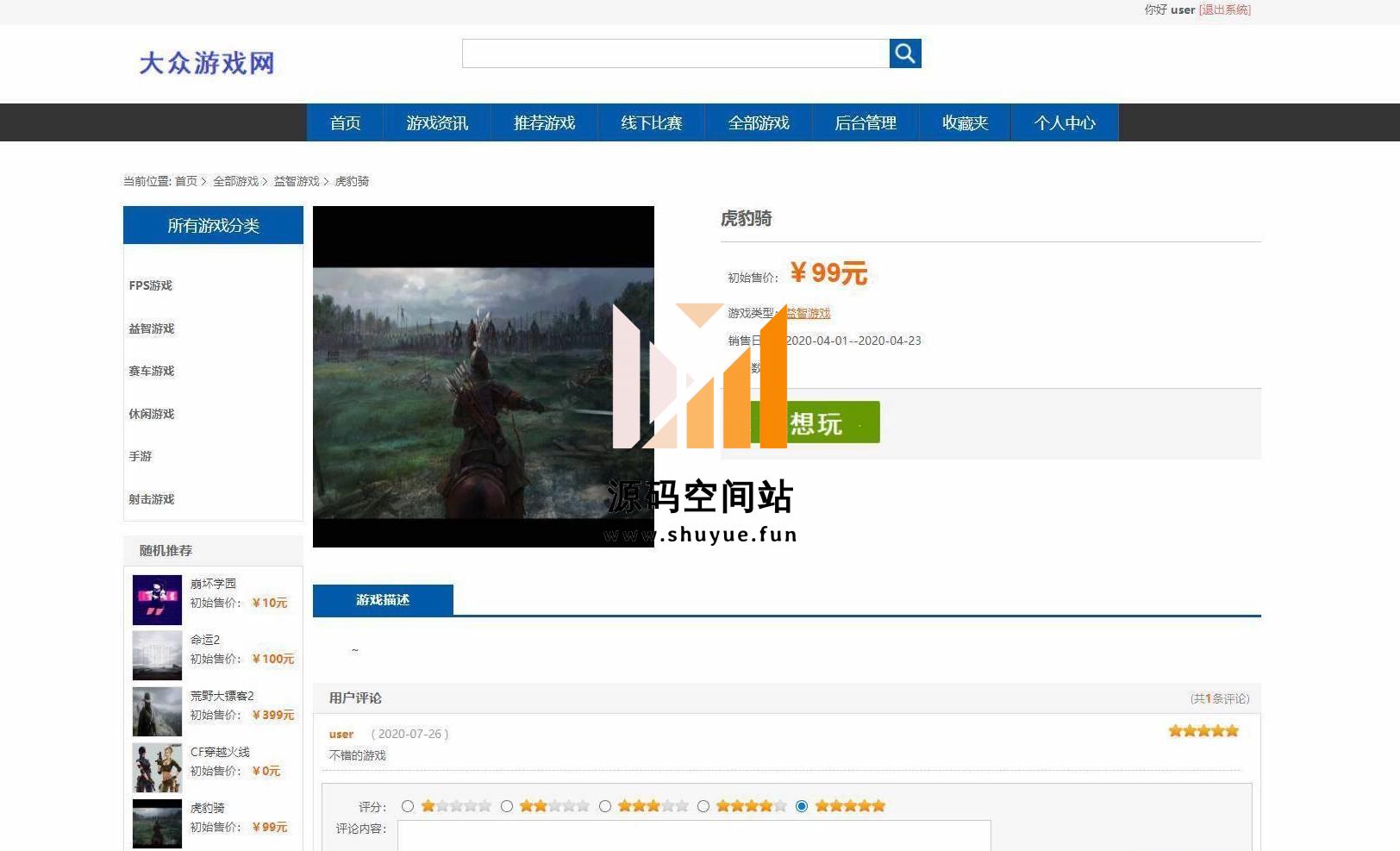
Task: Open the 虎豹骑 recommended game thumbnail
Action: point(157,823)
